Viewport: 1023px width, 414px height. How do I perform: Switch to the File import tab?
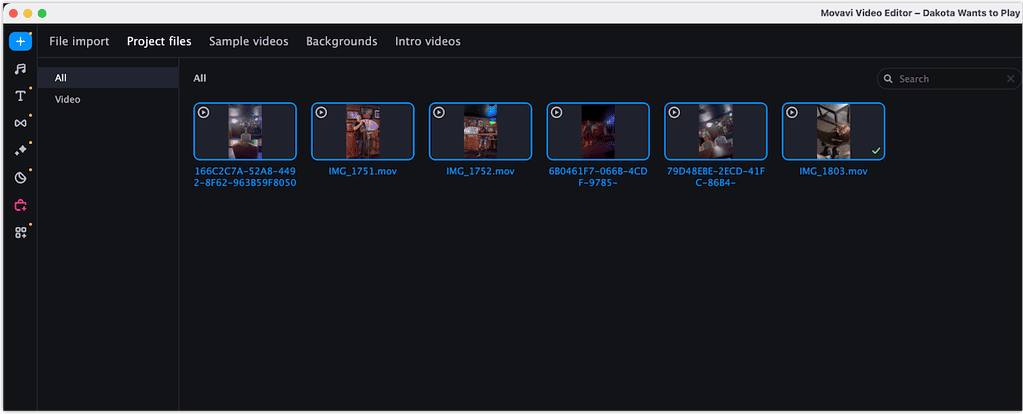tap(79, 41)
